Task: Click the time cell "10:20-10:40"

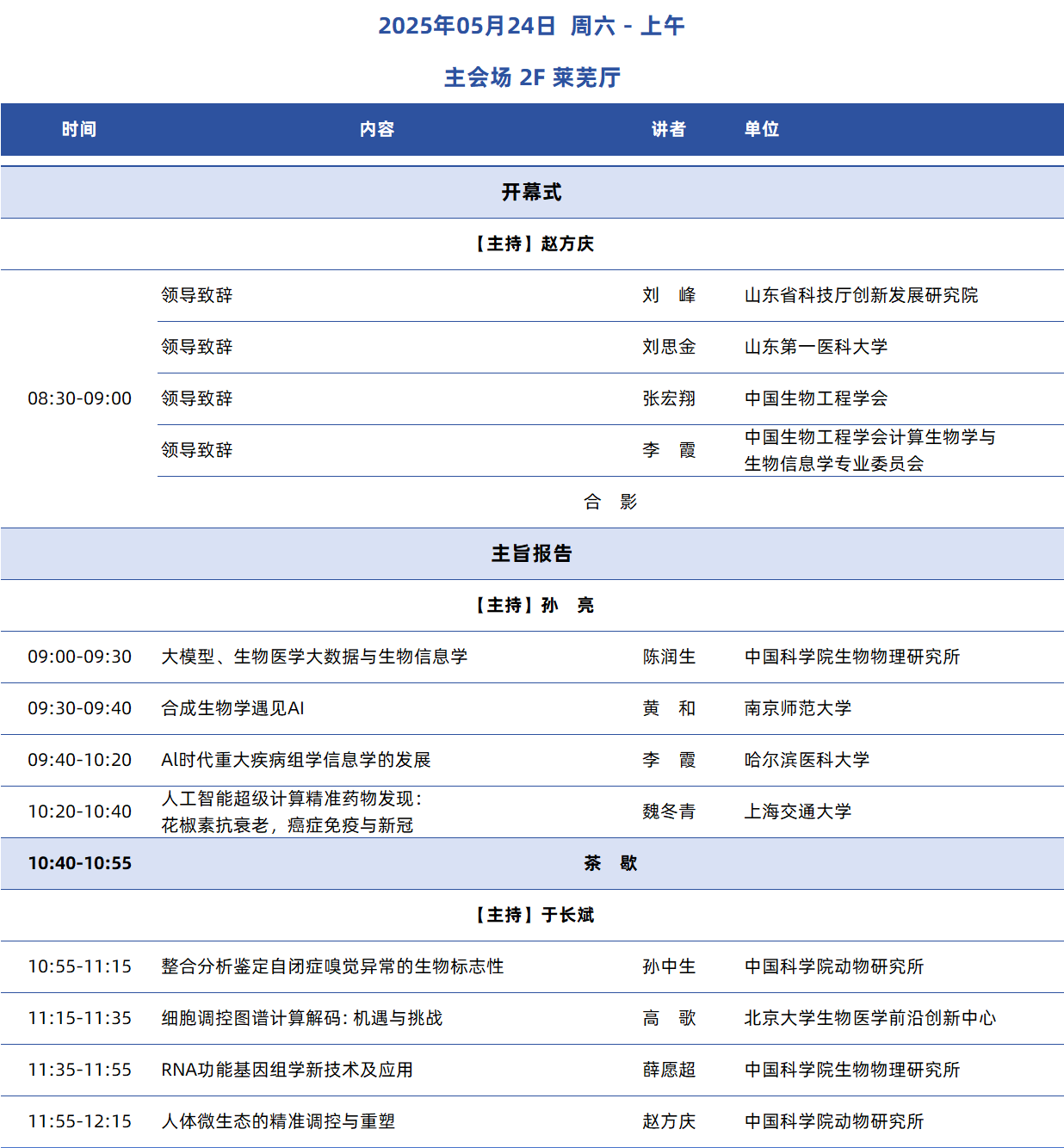Action: 80,812
